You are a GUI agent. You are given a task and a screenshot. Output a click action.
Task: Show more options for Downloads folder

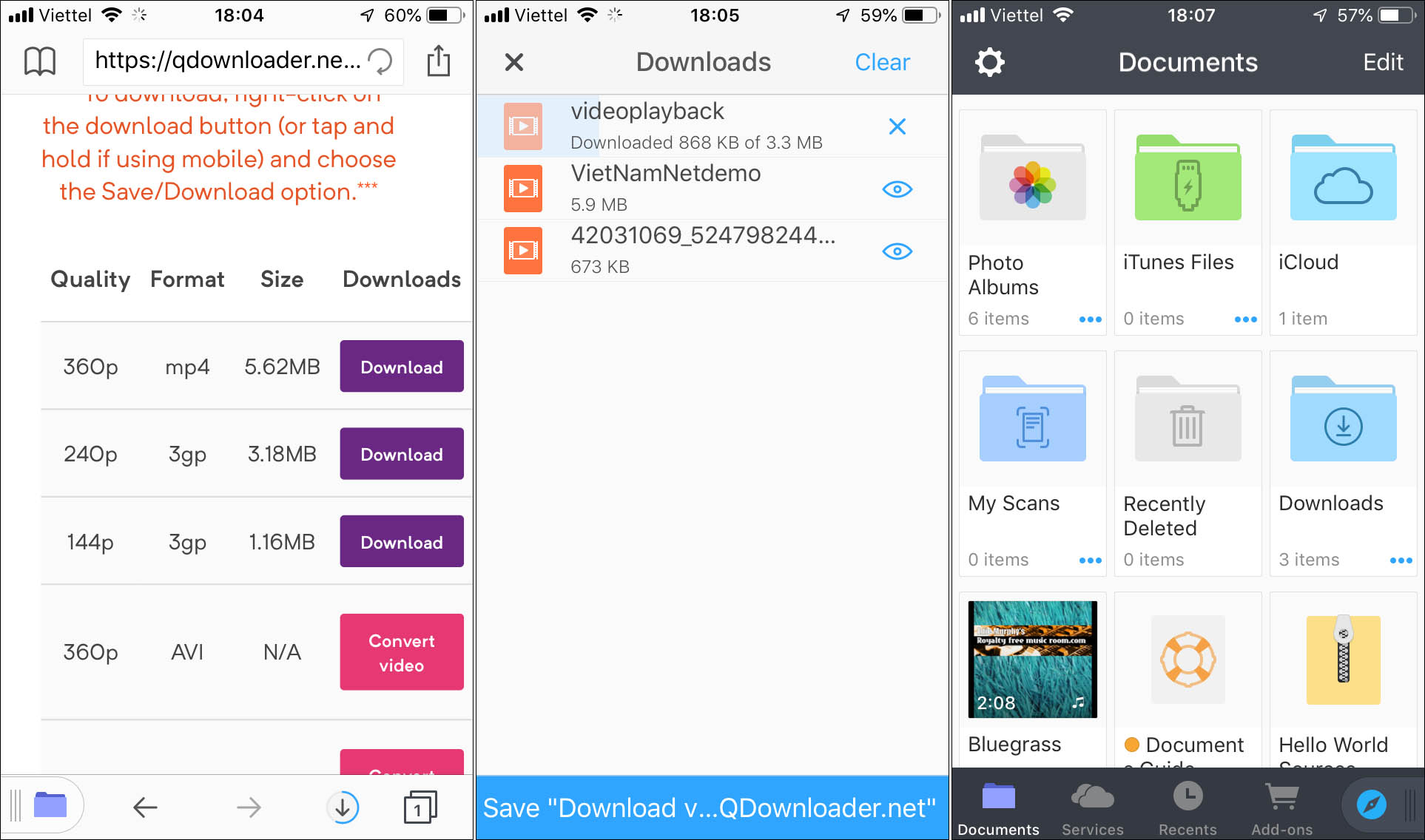click(x=1401, y=560)
